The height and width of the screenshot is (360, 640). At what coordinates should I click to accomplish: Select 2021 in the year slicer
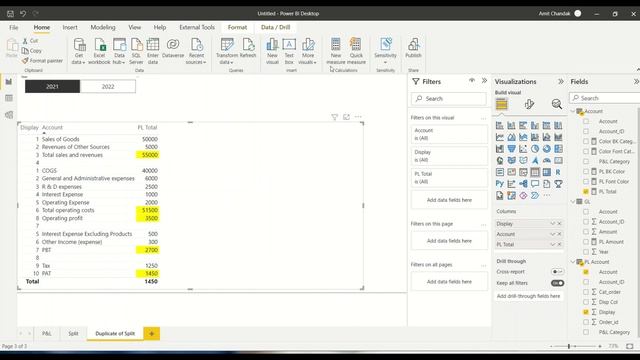tap(52, 87)
